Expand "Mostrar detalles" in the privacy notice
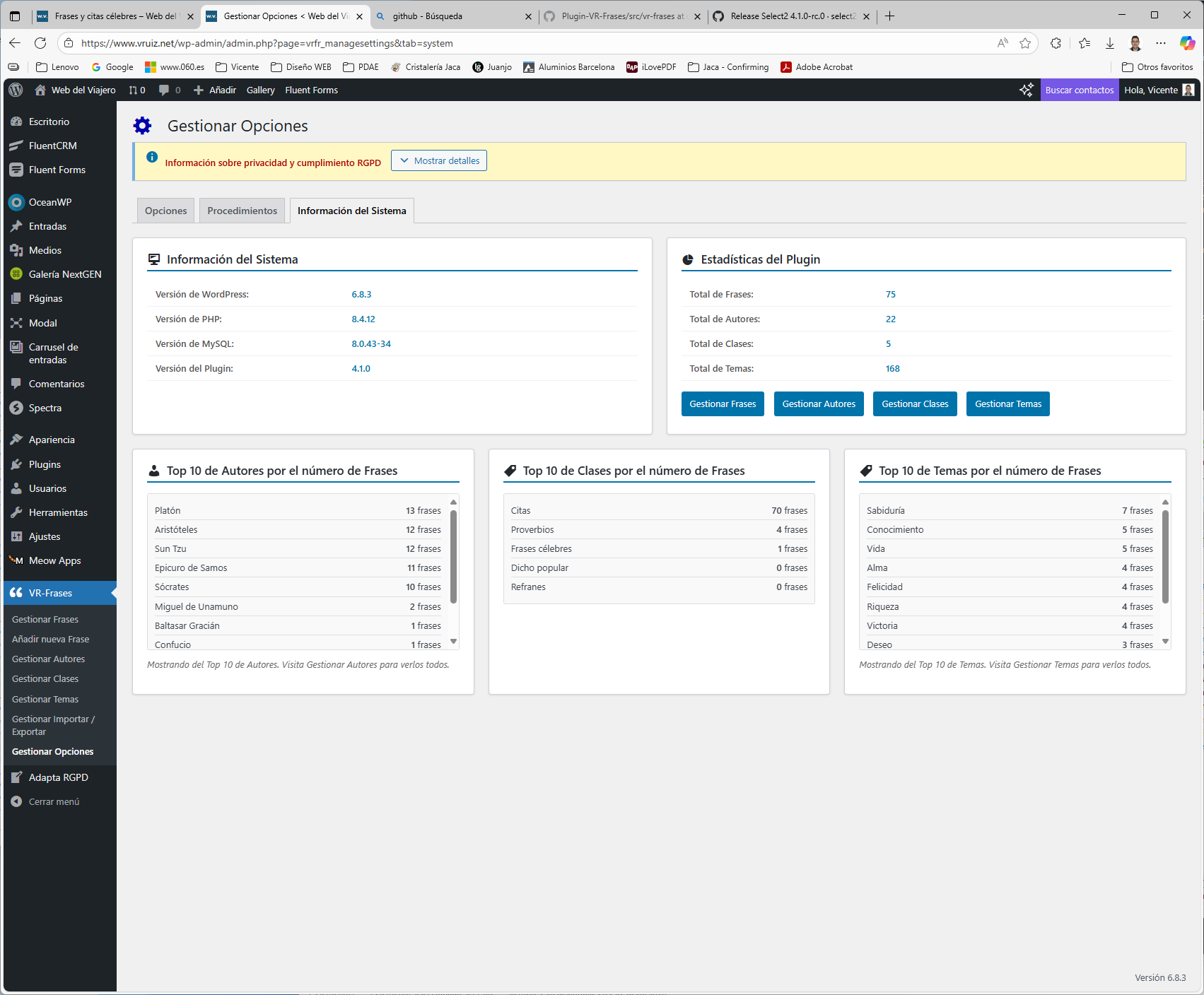Screen dimensions: 1204x995 (438, 160)
